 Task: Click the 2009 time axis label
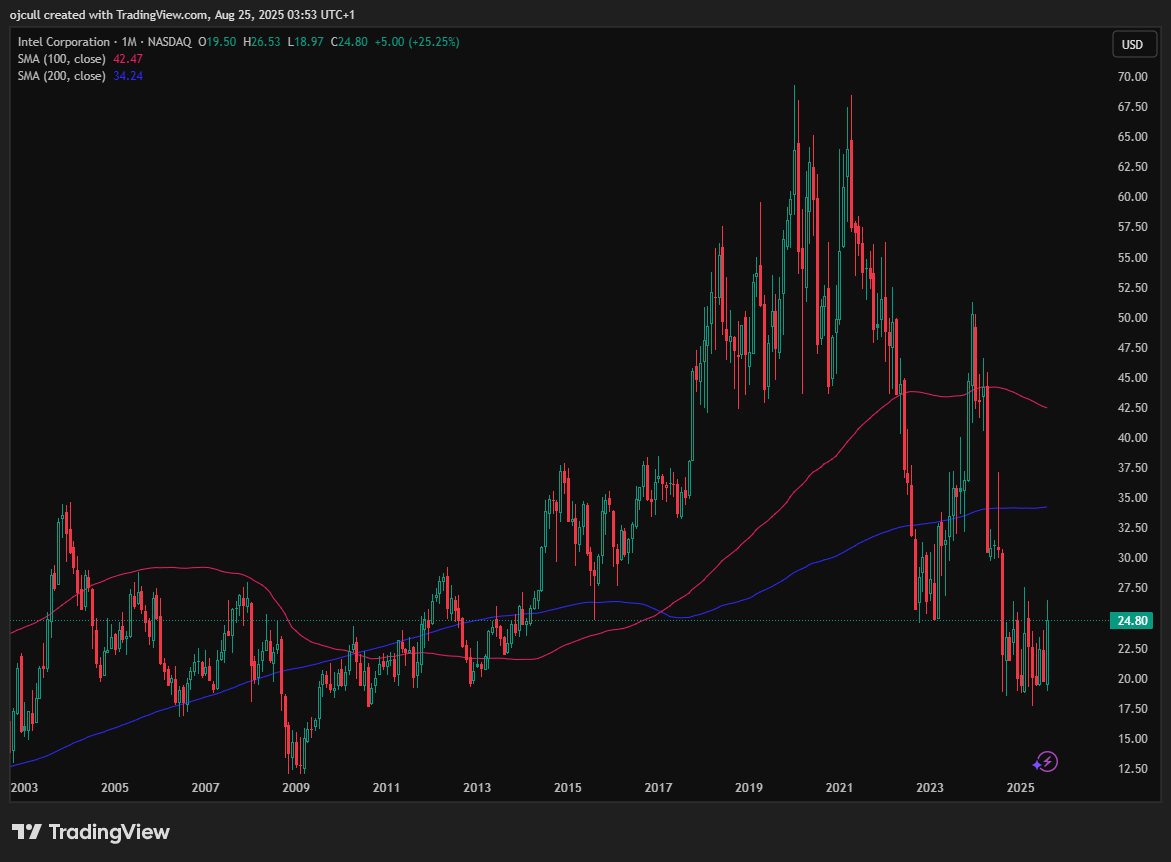click(x=296, y=787)
